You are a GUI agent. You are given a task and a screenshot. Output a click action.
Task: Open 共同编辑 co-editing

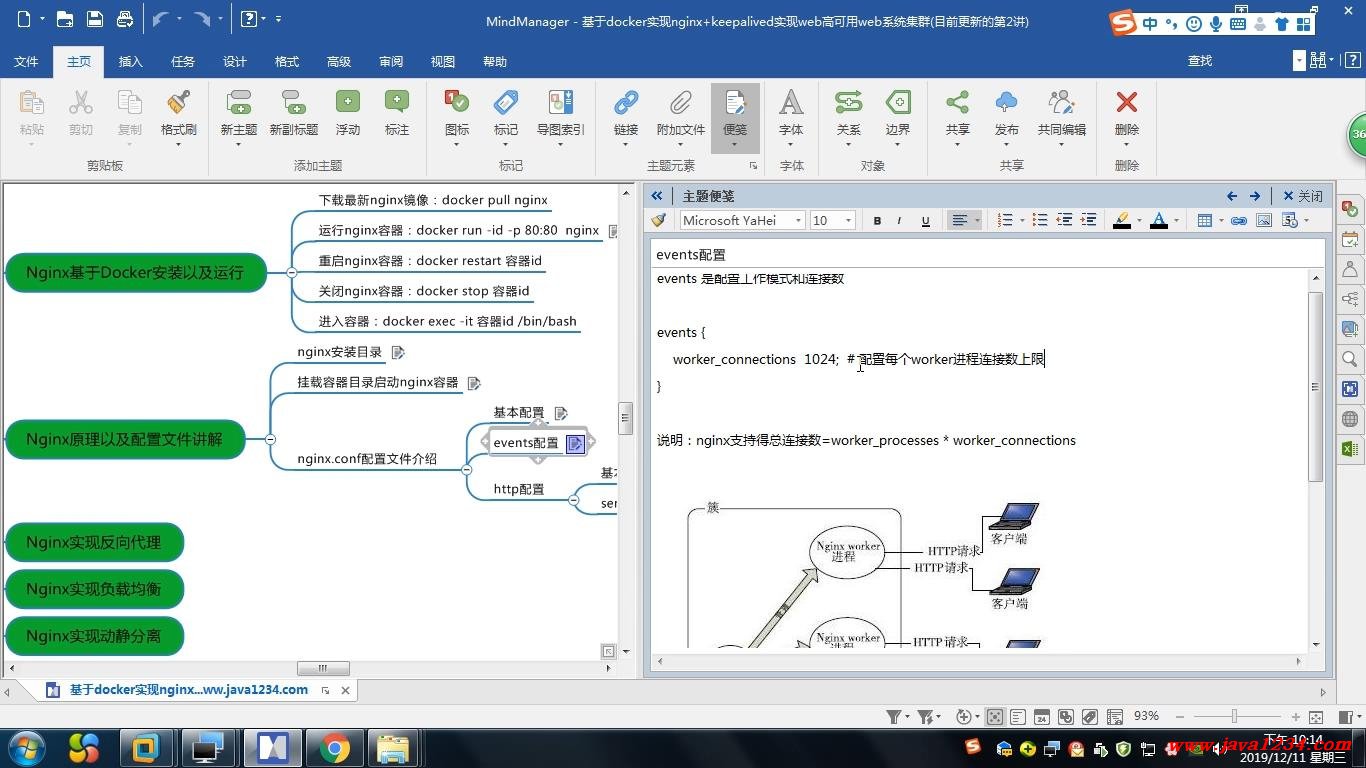pyautogui.click(x=1062, y=103)
